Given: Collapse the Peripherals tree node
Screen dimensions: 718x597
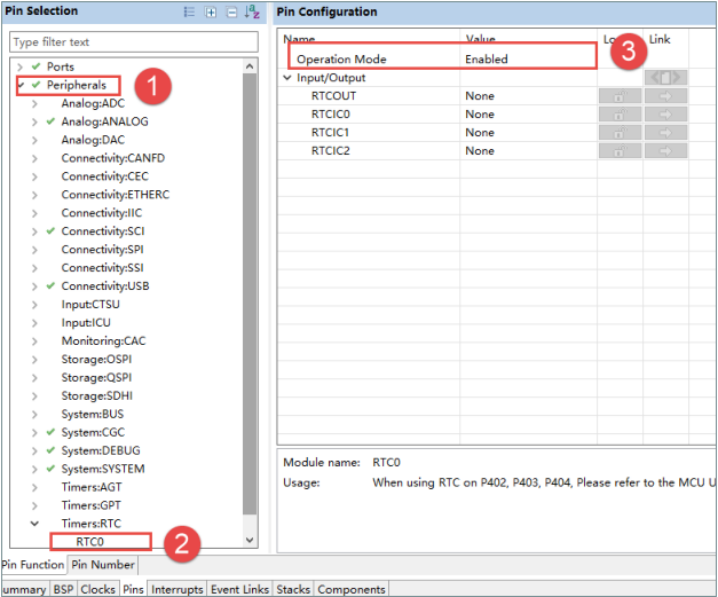Looking at the screenshot, I should click(22, 85).
